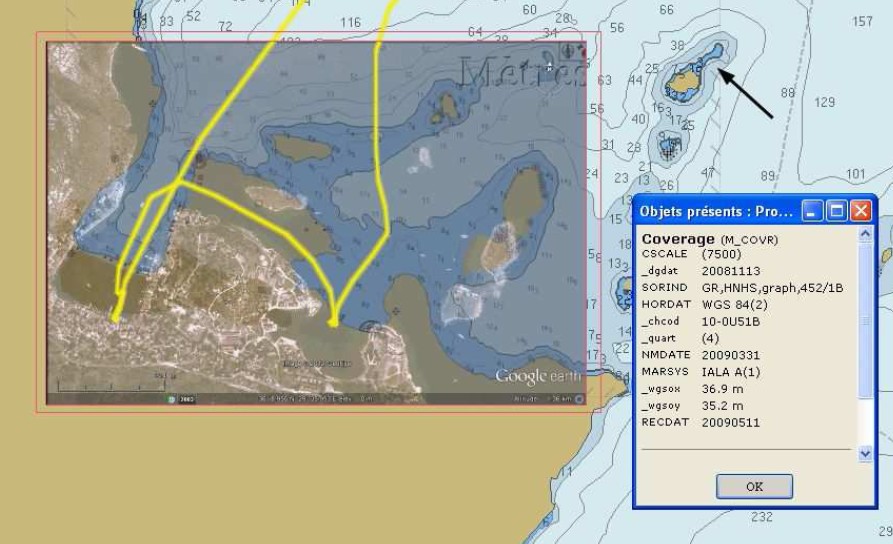Click the 232 depth sounding below the dialog
The height and width of the screenshot is (544, 893).
pyautogui.click(x=762, y=517)
